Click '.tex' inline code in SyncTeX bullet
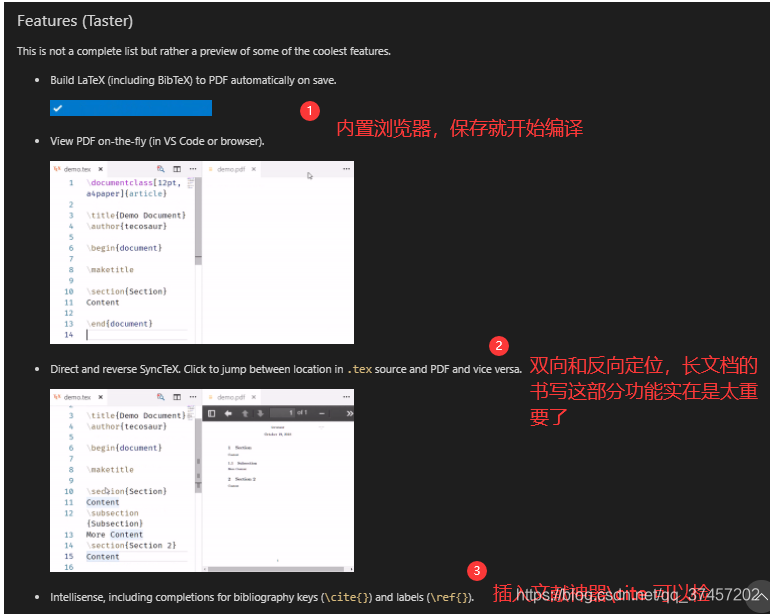The height and width of the screenshot is (614, 770). 359,369
